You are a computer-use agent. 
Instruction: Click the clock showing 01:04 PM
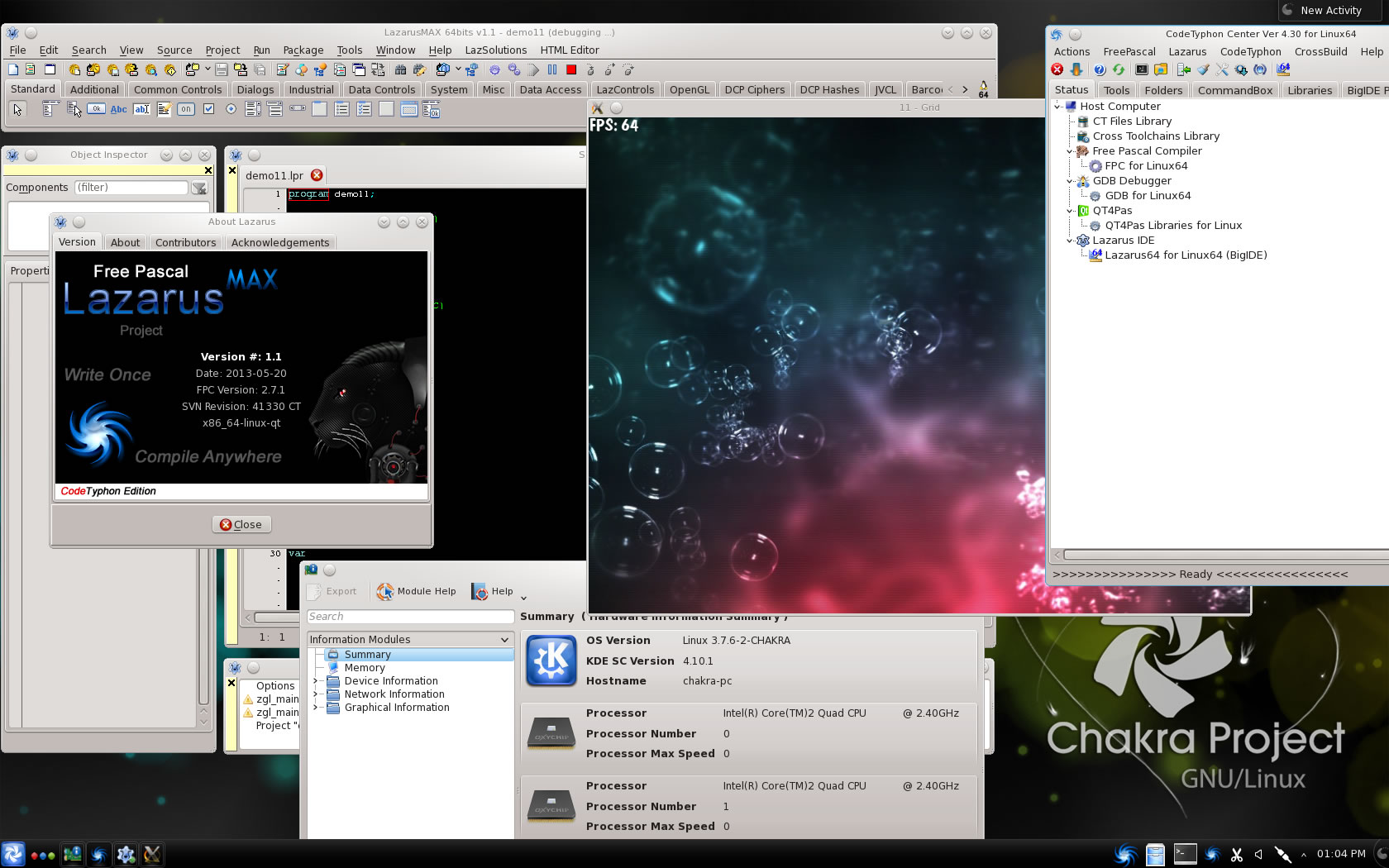[1341, 854]
